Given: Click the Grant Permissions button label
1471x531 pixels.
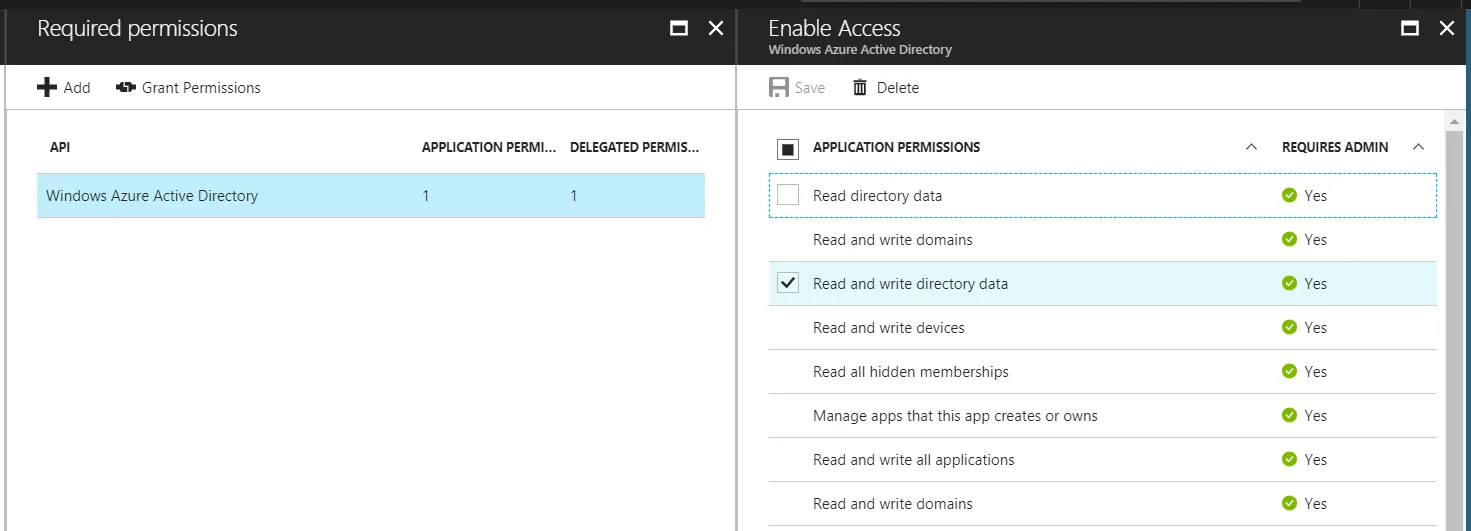Looking at the screenshot, I should pyautogui.click(x=201, y=88).
